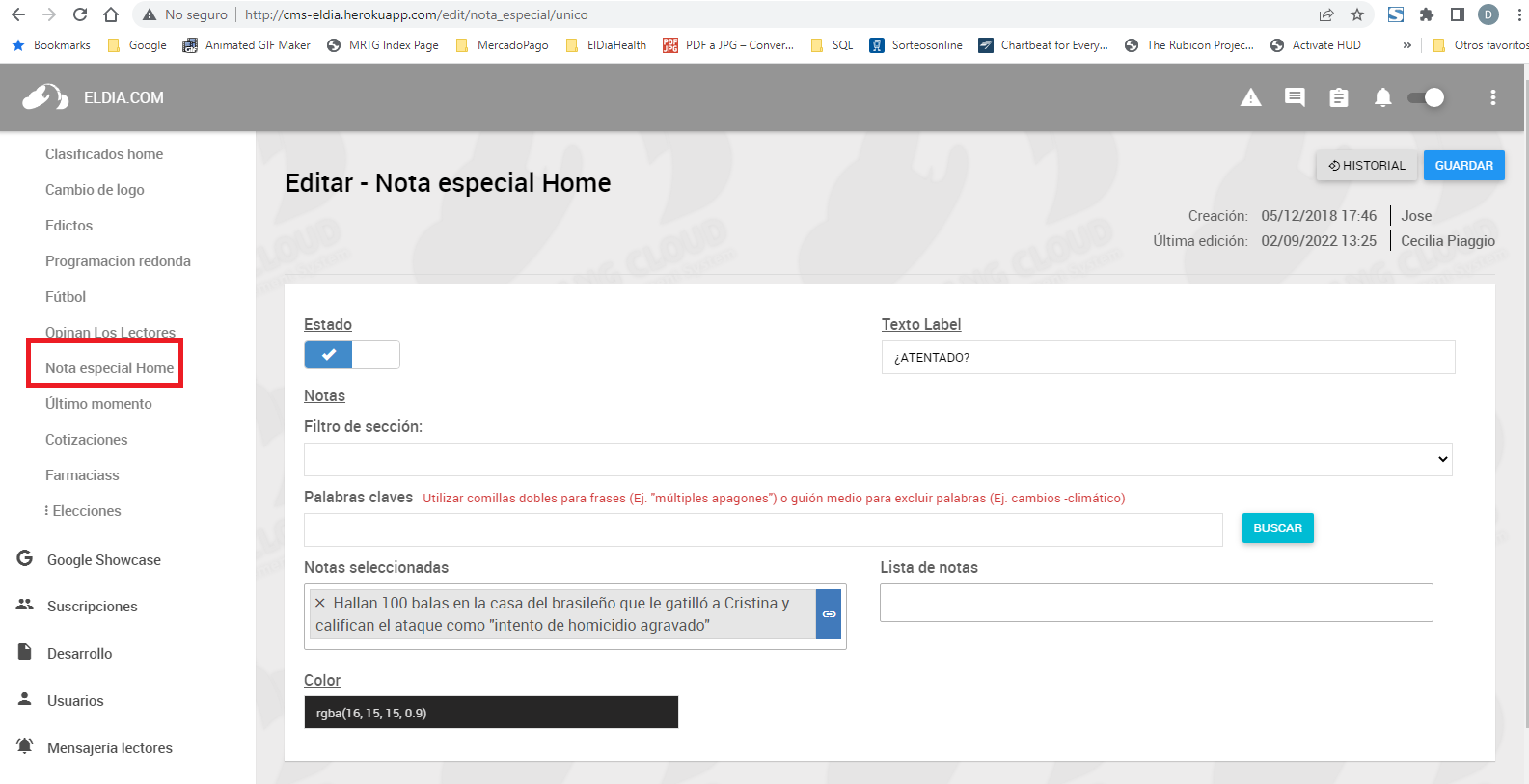The height and width of the screenshot is (784, 1529).
Task: Click the ELDIA.COM cloud logo
Action: coord(45,97)
